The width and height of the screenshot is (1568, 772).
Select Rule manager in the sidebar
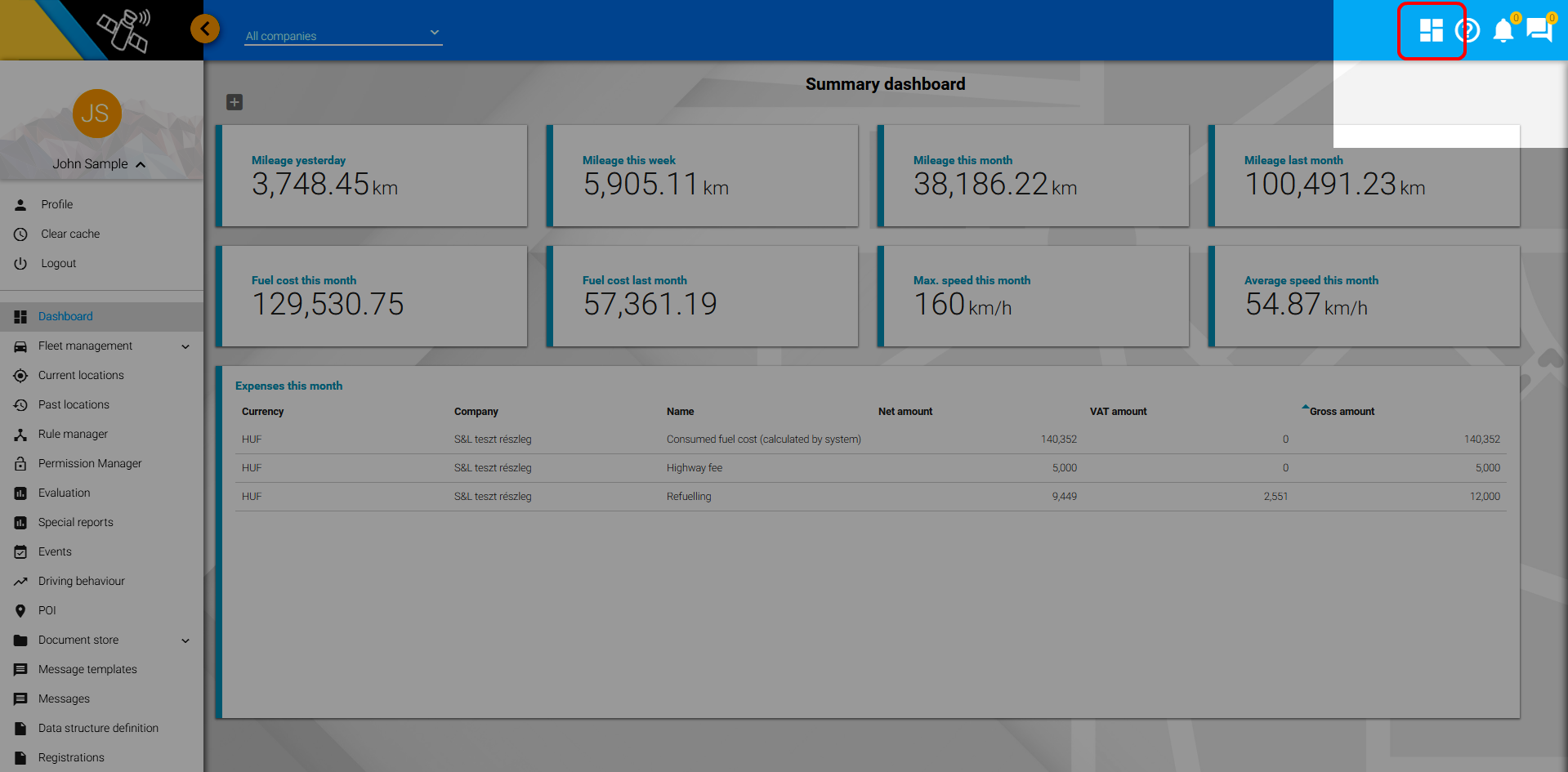(73, 435)
